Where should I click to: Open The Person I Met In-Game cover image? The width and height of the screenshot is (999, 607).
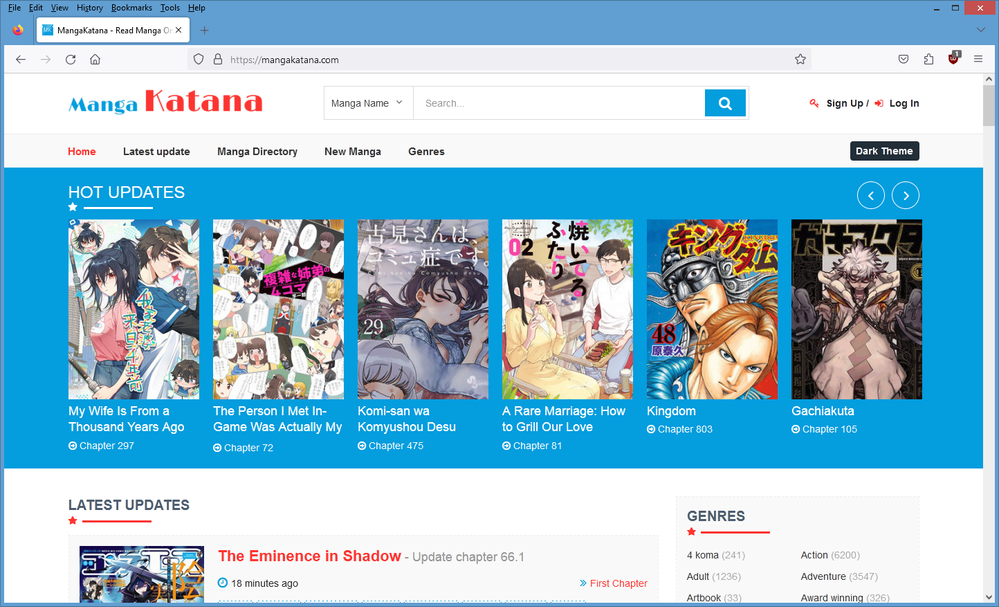pos(278,310)
